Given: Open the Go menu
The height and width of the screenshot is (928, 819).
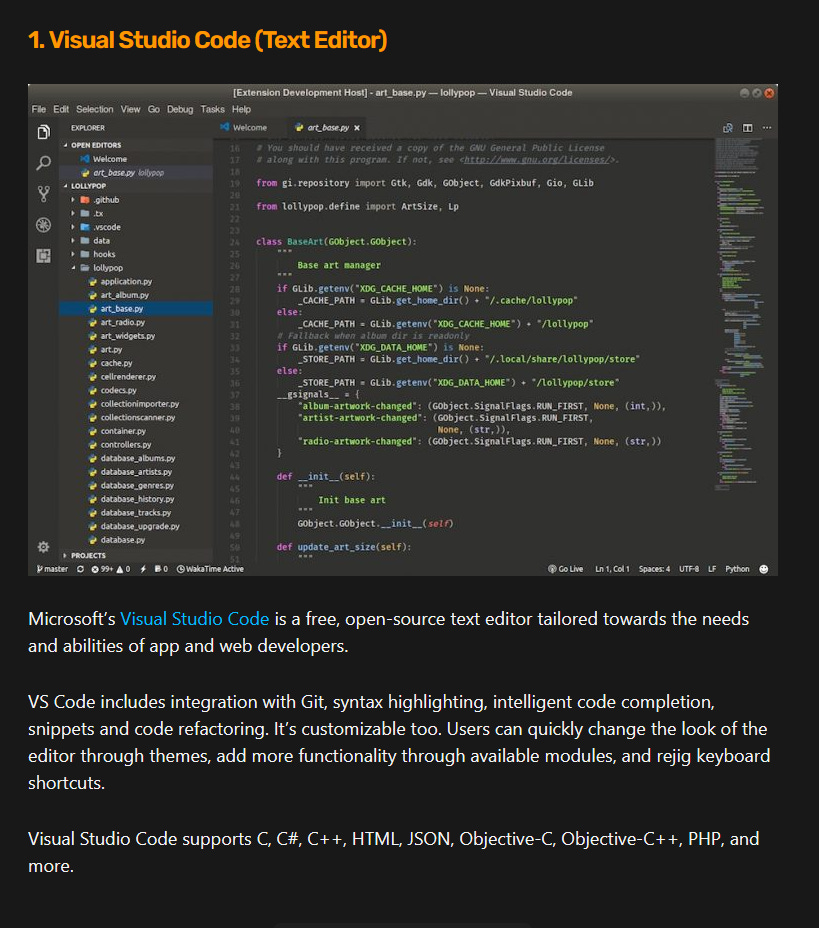Looking at the screenshot, I should coord(154,109).
